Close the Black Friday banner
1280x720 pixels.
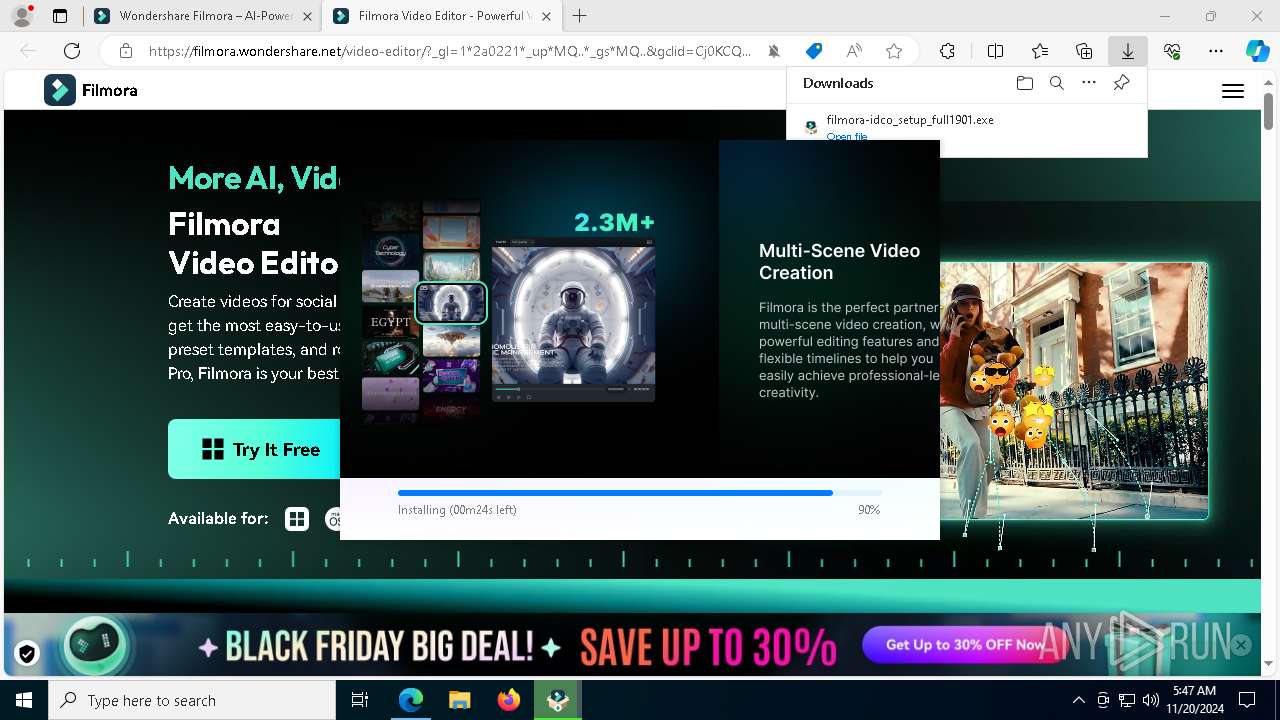click(x=1241, y=645)
